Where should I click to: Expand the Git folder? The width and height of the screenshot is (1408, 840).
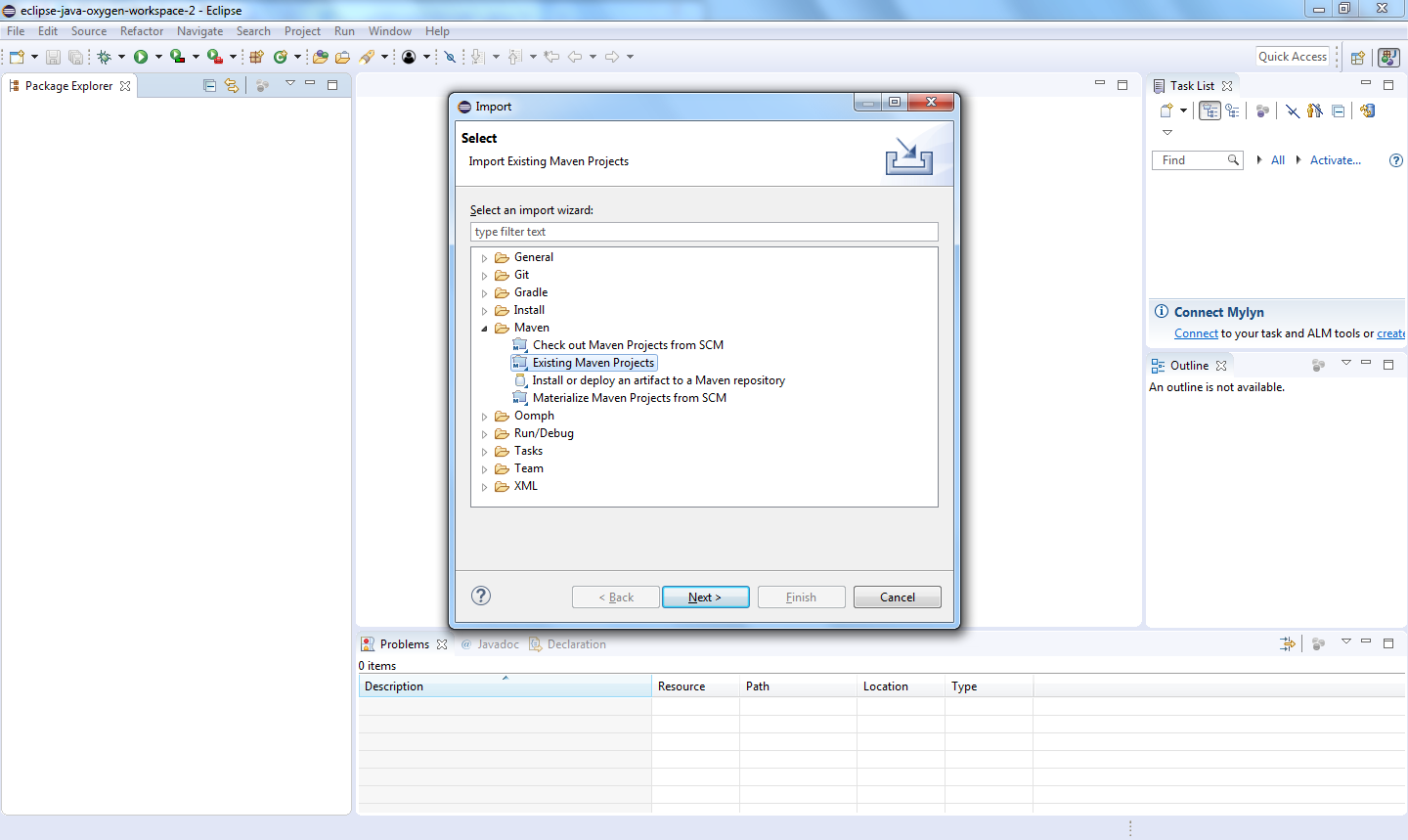tap(484, 276)
